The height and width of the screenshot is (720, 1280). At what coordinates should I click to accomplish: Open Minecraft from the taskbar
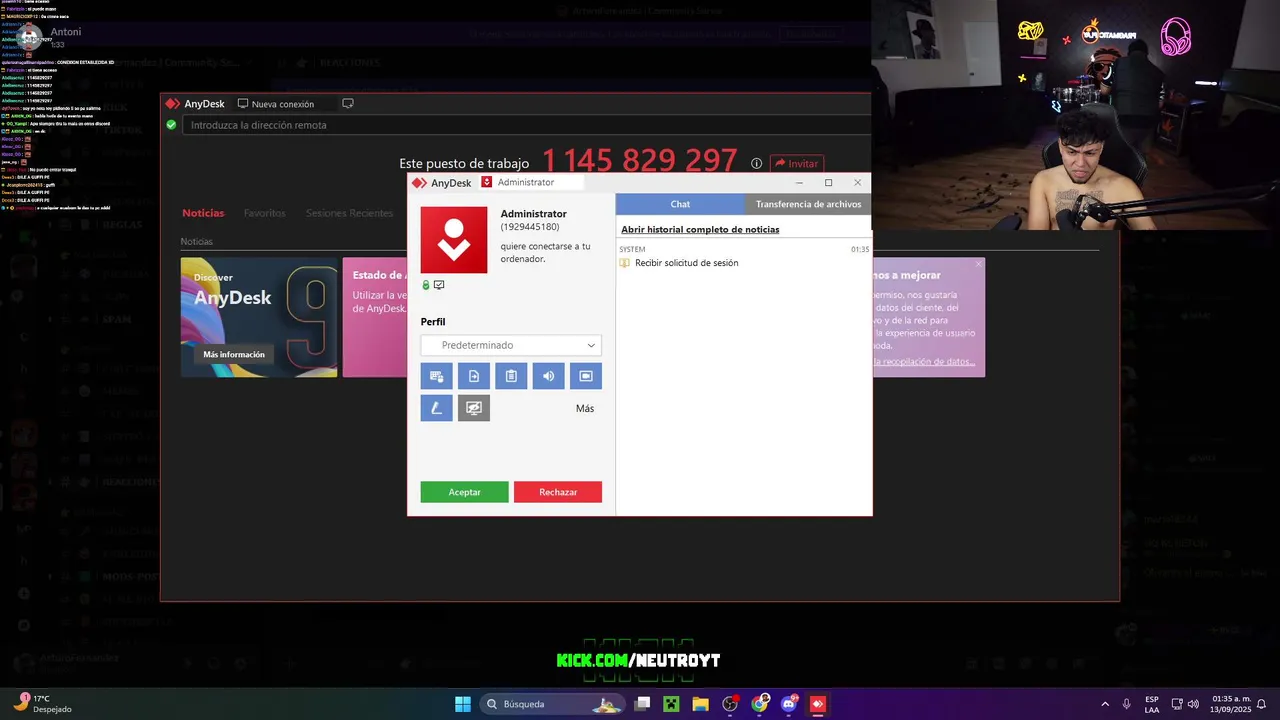[671, 704]
